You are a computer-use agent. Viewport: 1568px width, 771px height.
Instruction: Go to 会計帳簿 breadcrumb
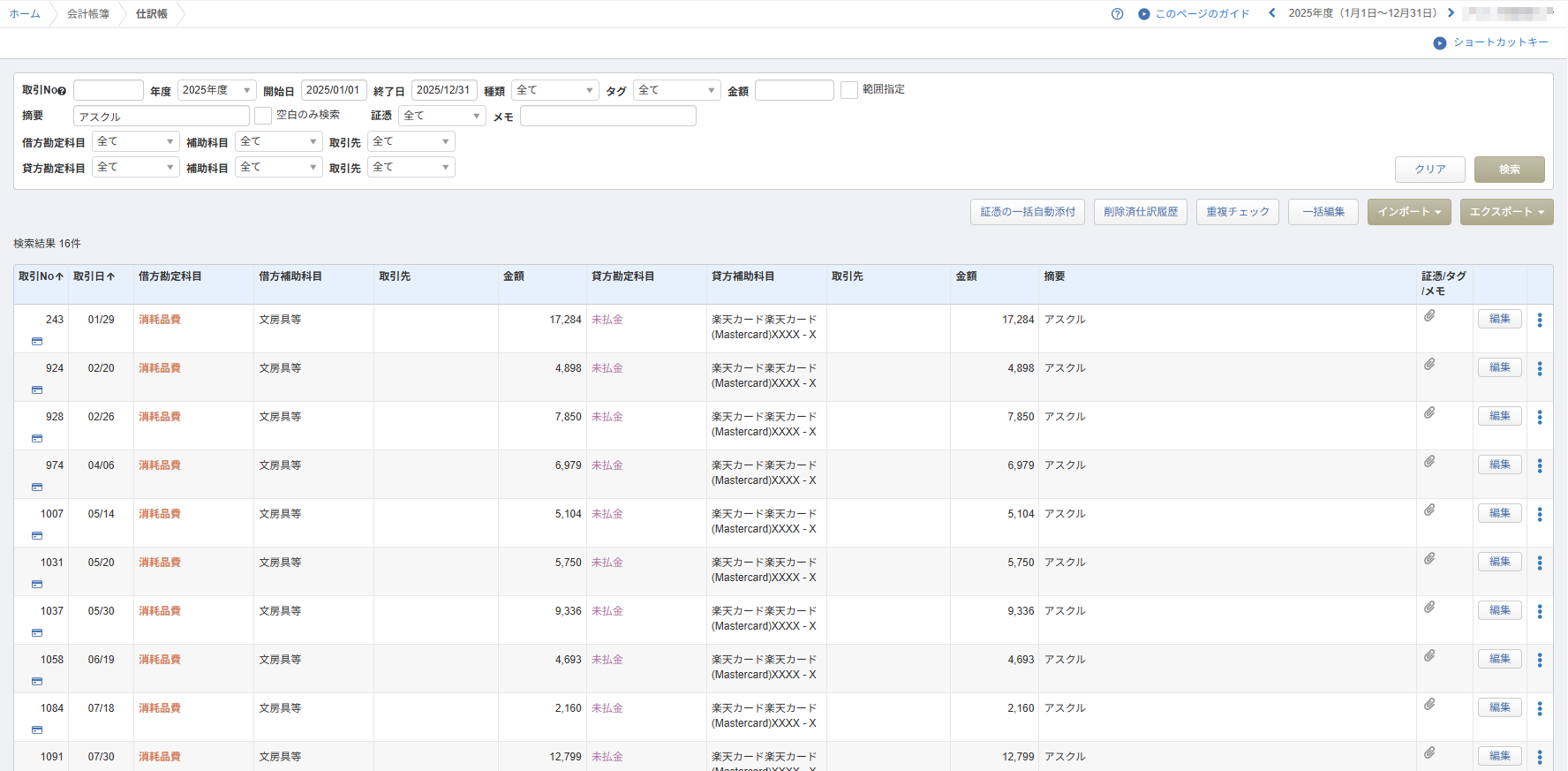click(x=88, y=14)
